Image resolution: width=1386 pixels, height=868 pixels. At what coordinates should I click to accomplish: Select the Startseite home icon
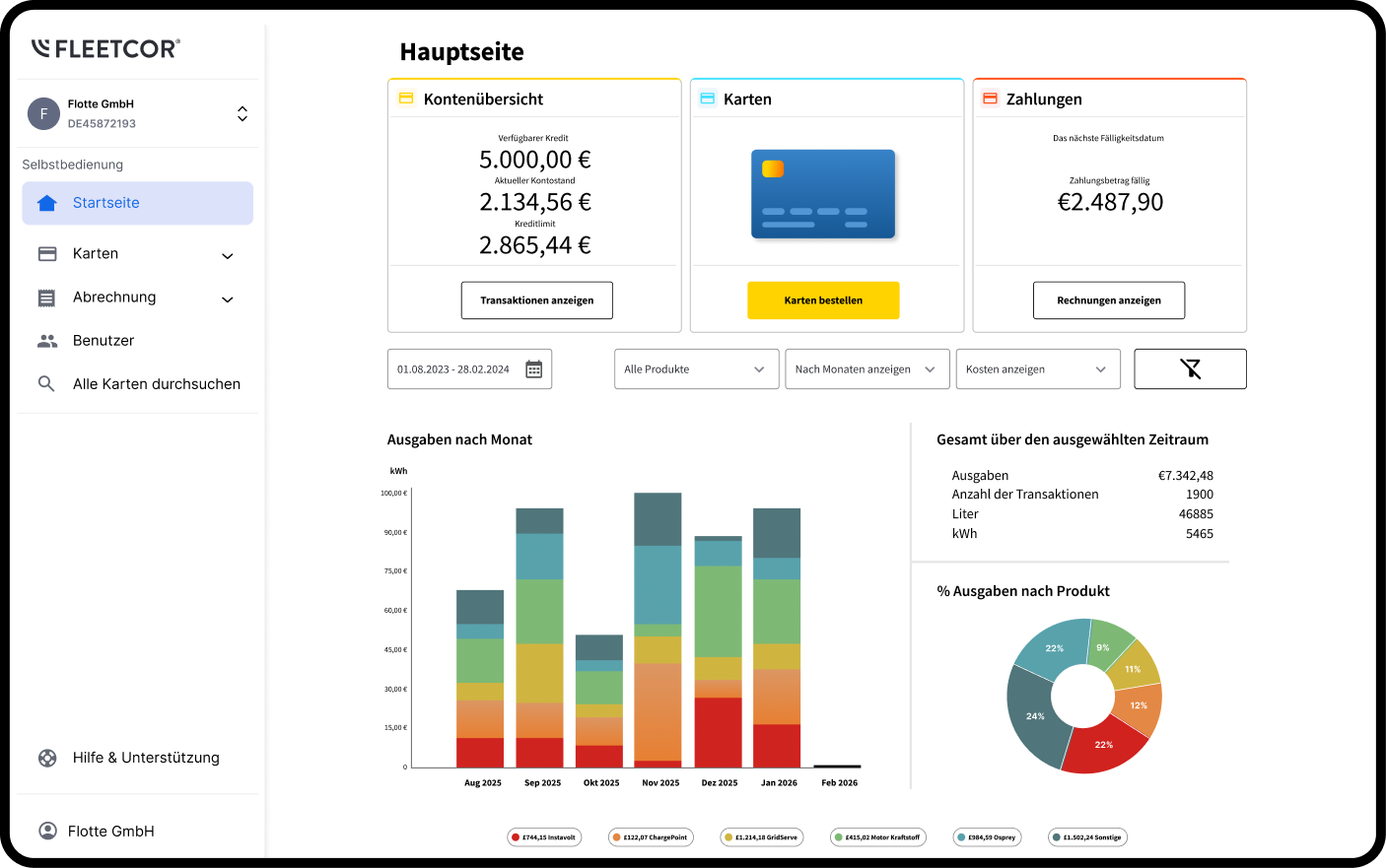pyautogui.click(x=47, y=202)
